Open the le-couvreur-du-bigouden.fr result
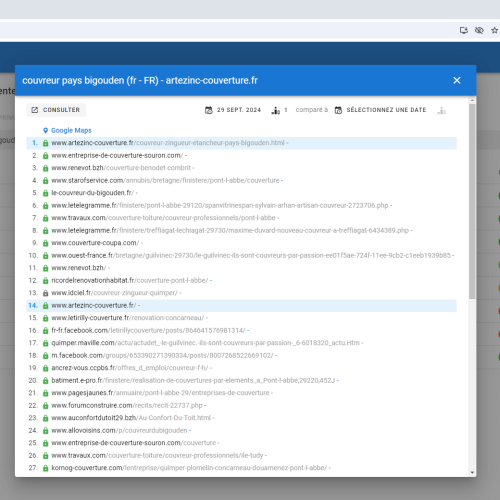 92,193
